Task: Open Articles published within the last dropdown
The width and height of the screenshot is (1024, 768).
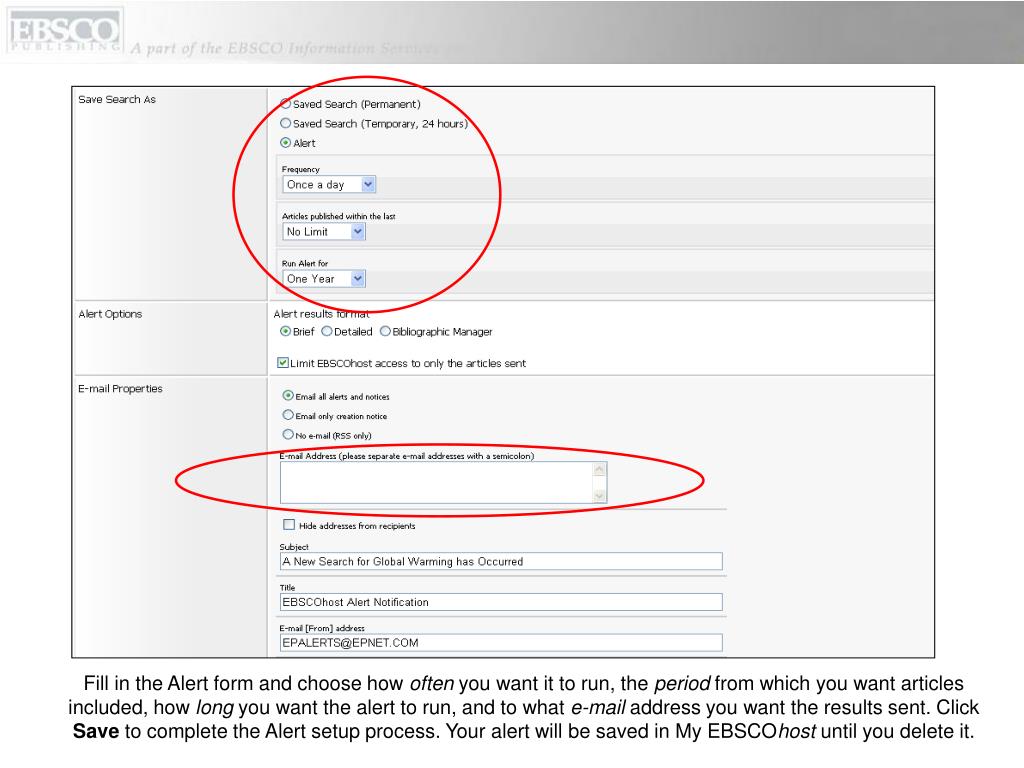Action: pos(324,232)
